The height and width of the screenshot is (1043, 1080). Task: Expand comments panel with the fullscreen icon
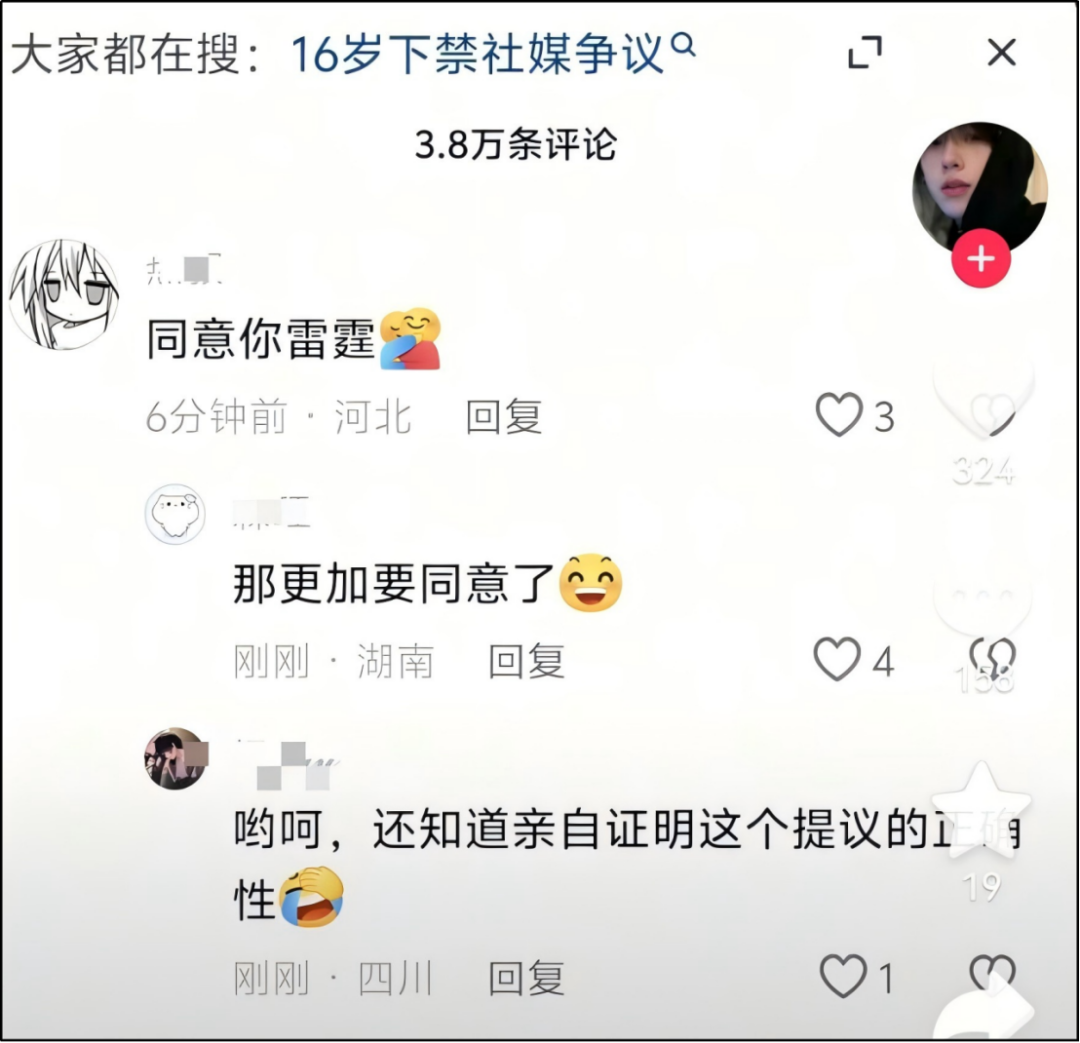click(864, 52)
